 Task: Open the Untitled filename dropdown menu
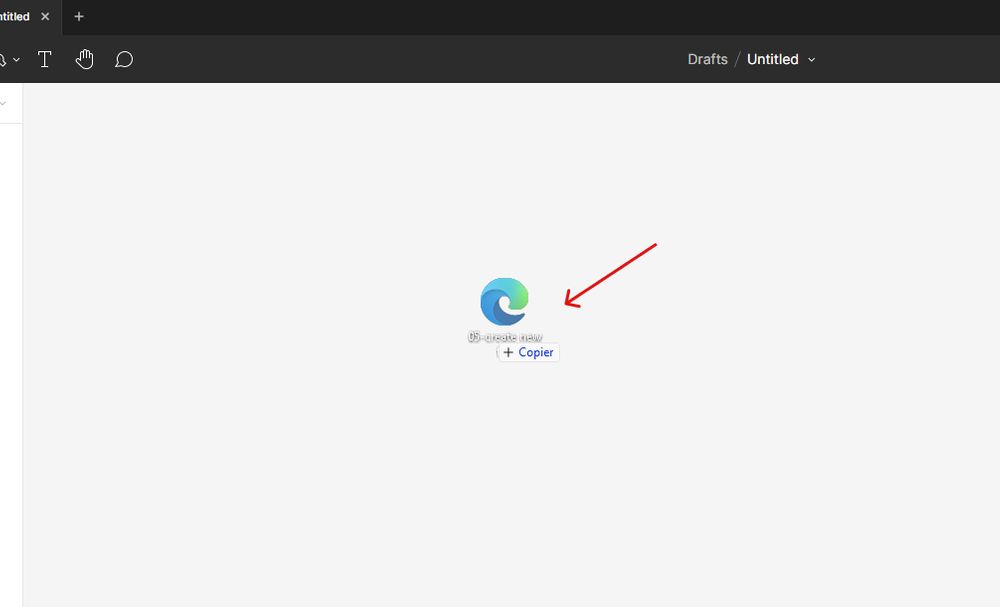pyautogui.click(x=811, y=59)
